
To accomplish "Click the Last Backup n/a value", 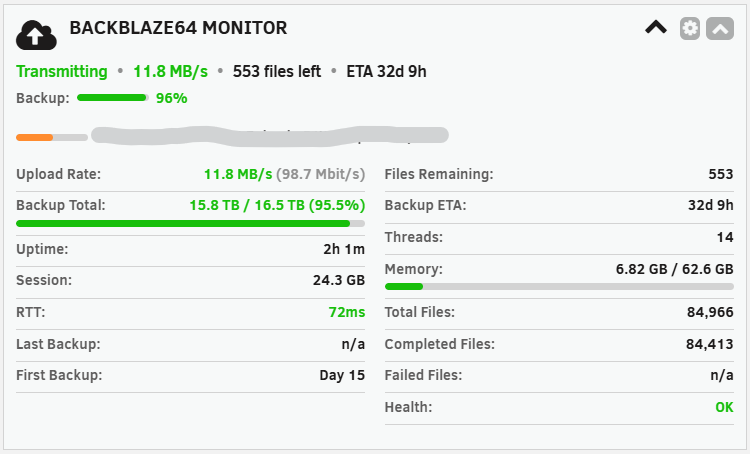I will 353,344.
